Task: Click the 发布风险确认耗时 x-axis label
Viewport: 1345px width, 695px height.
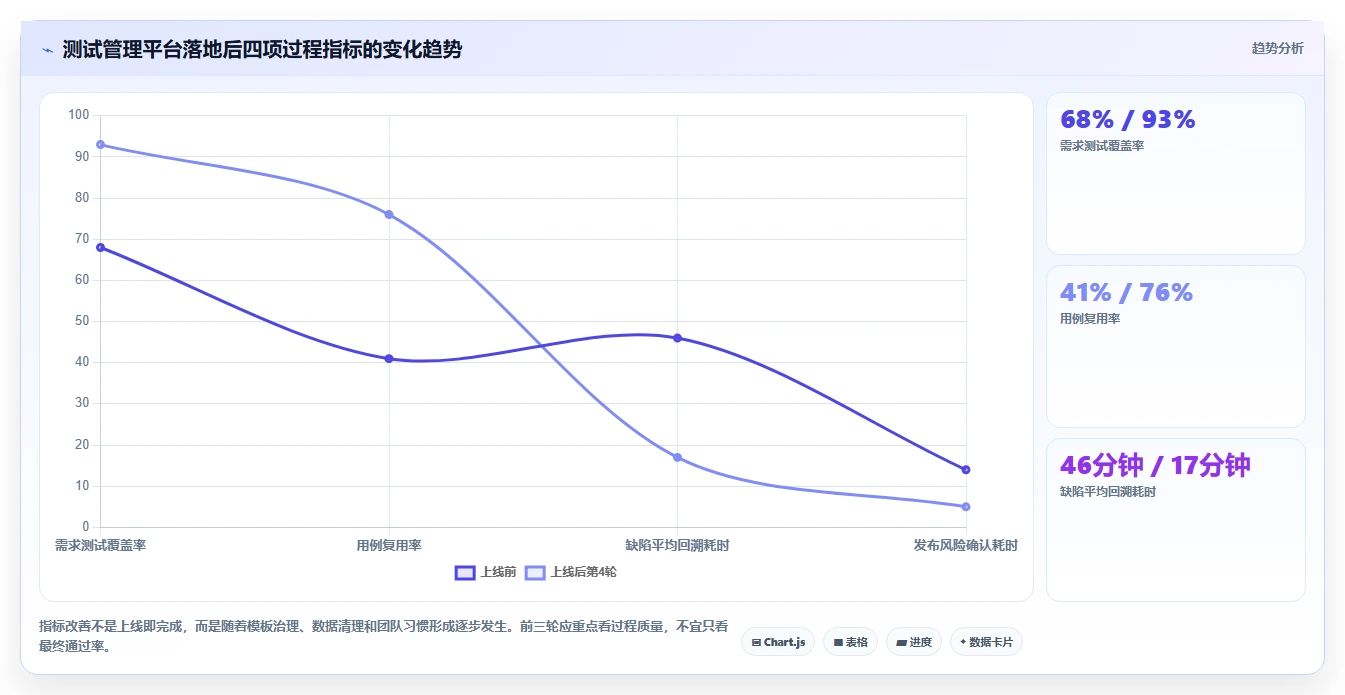Action: [966, 545]
